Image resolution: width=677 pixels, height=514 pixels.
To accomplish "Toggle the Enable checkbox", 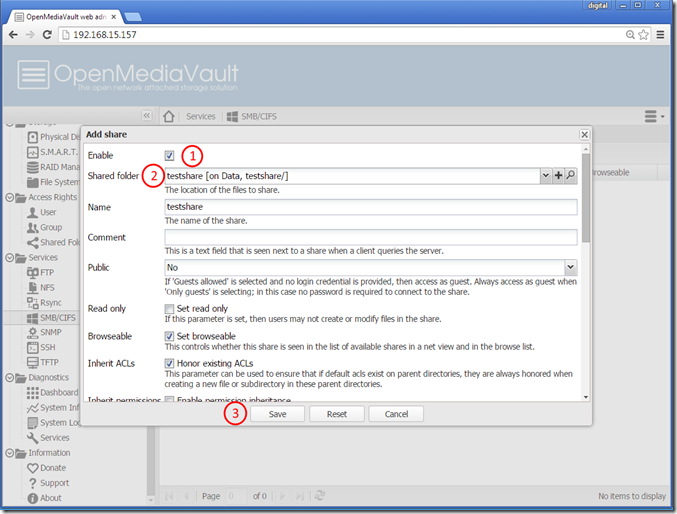I will [x=169, y=155].
